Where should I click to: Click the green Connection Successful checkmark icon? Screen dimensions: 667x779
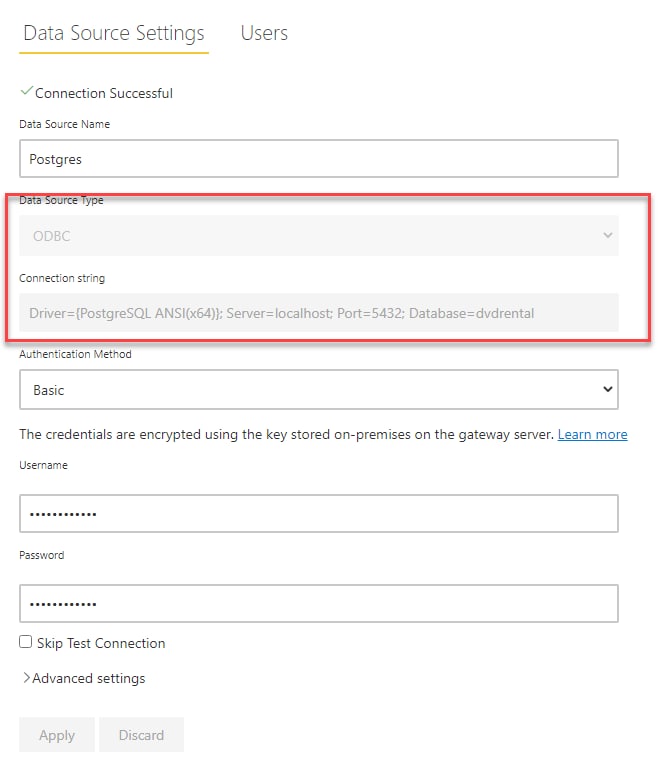(x=27, y=91)
